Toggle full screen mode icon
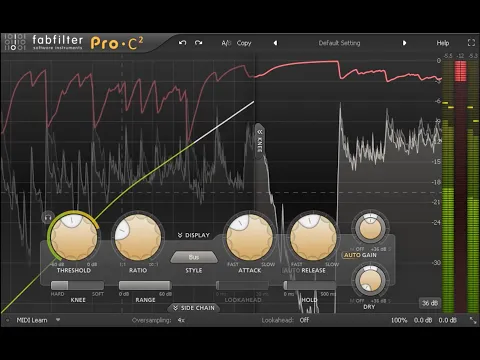Image resolution: width=480 pixels, height=360 pixels. pyautogui.click(x=471, y=43)
